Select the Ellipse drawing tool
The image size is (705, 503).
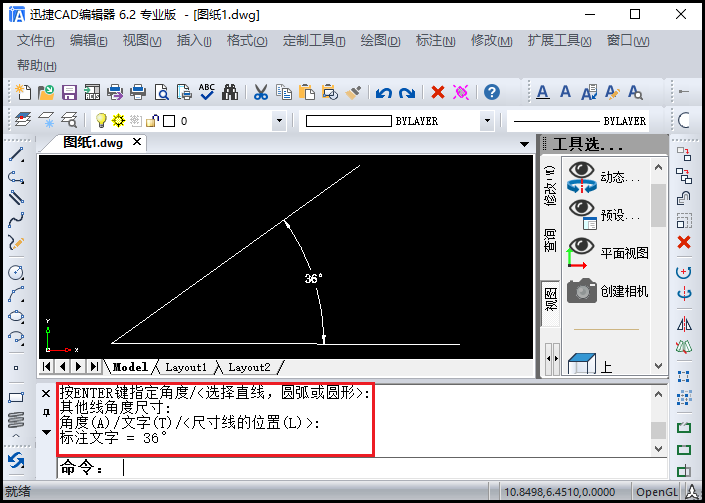click(17, 316)
